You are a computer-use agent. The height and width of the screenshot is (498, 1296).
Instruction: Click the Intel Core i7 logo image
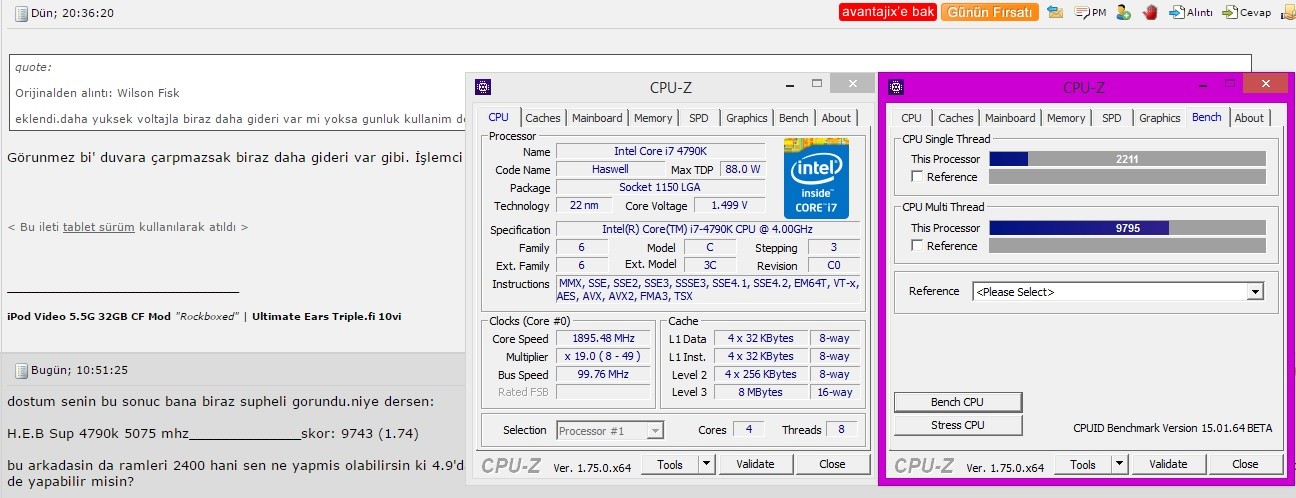coord(816,178)
